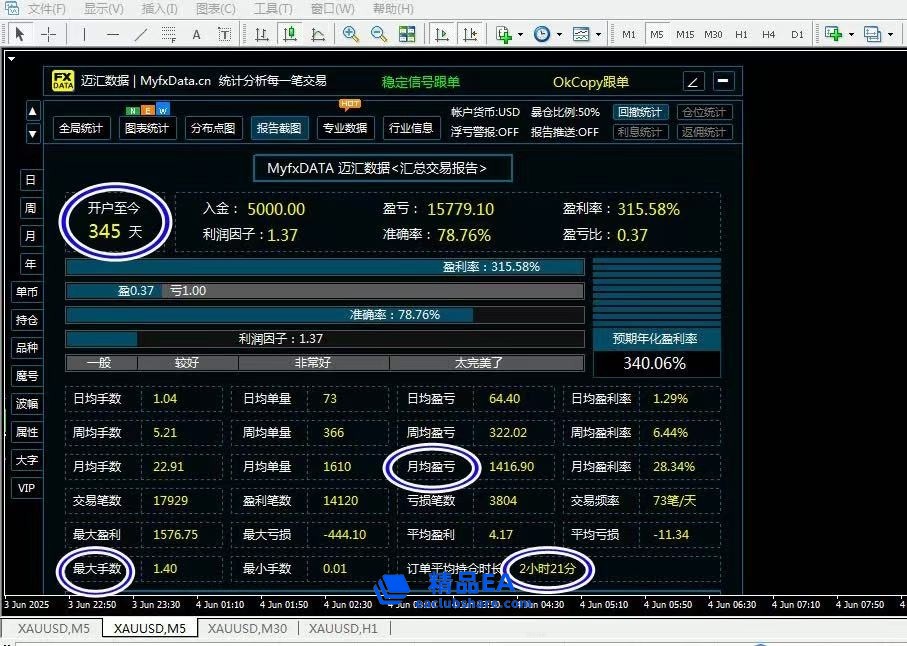Click the panel up arrow icon
This screenshot has width=907, height=646.
tap(33, 112)
